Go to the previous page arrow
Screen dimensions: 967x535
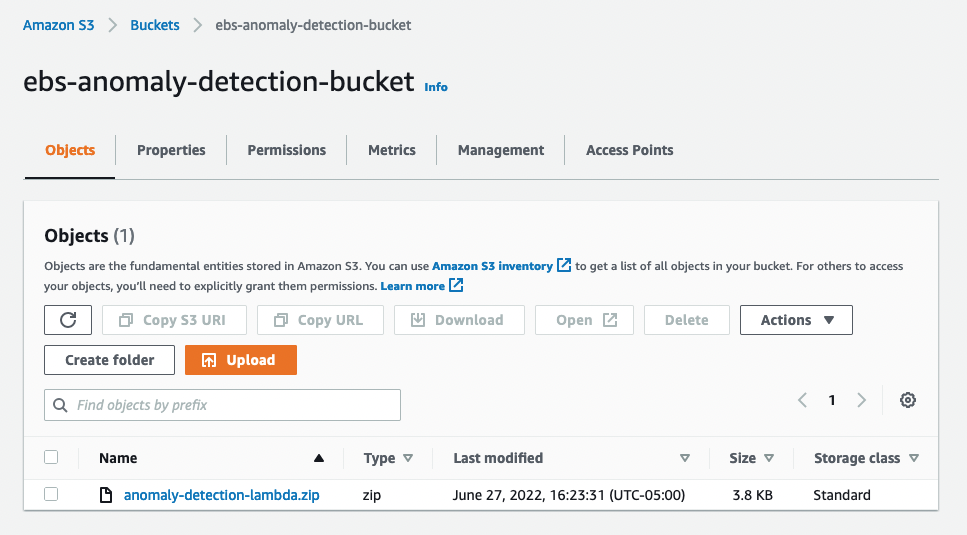click(802, 400)
